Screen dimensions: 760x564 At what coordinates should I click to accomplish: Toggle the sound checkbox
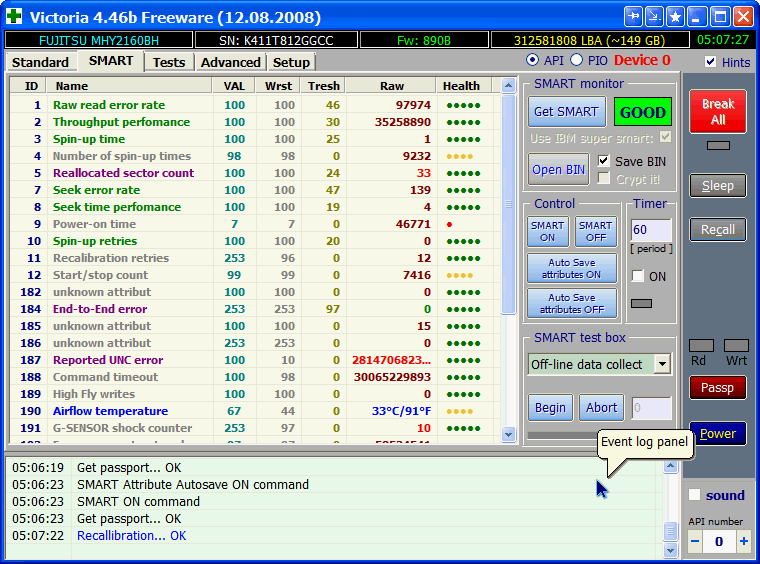click(695, 495)
